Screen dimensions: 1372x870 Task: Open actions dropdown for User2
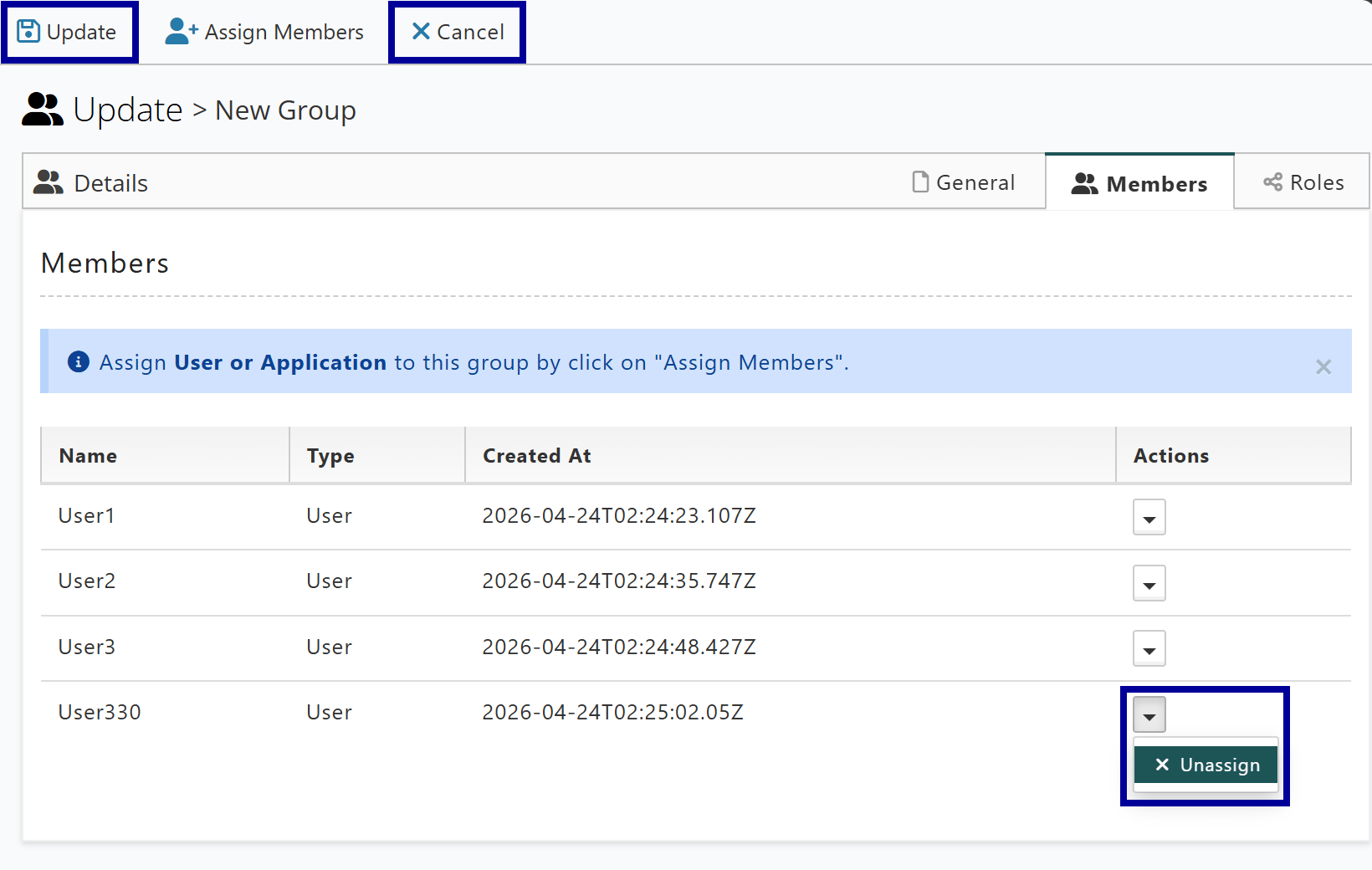(1149, 583)
